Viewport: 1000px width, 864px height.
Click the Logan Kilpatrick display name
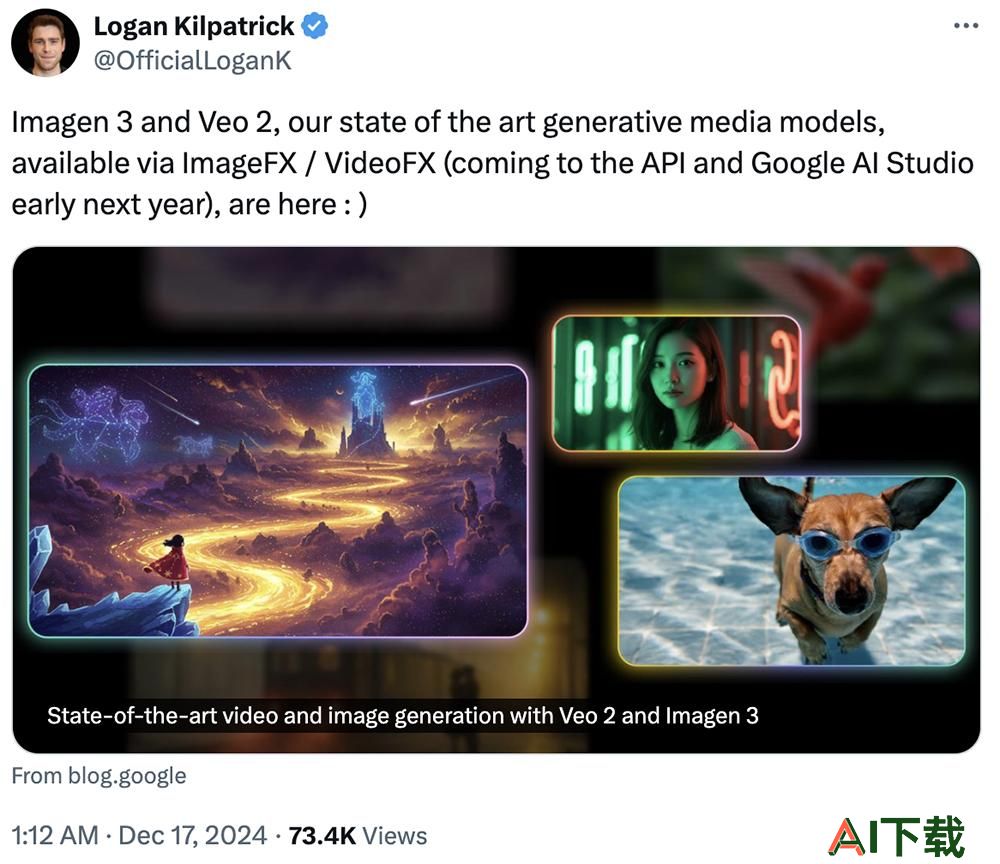pos(194,26)
